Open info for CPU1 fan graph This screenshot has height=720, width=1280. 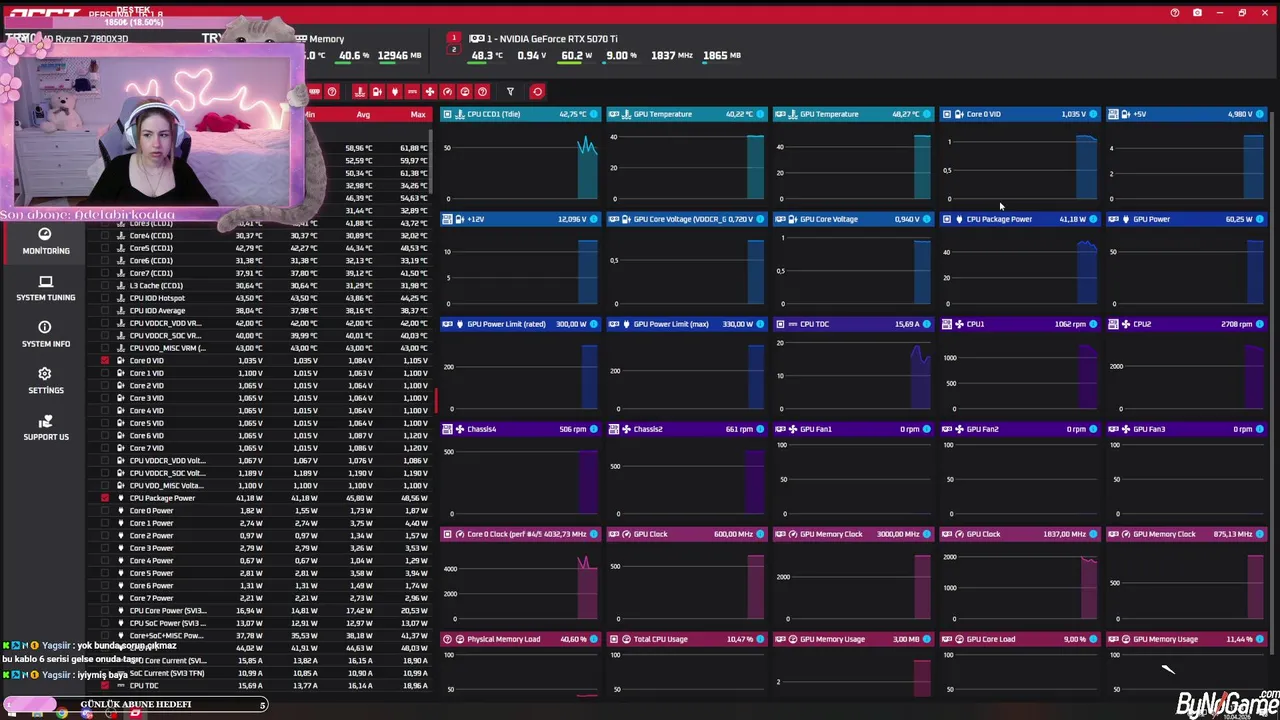pyautogui.click(x=1093, y=324)
